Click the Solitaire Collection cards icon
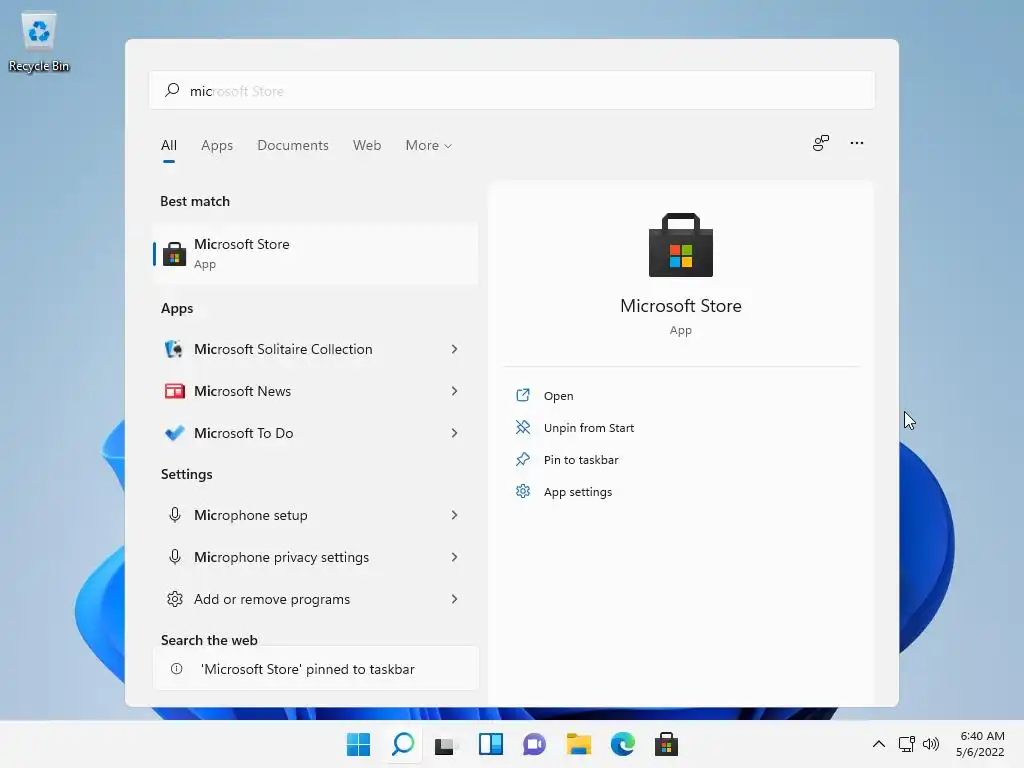The width and height of the screenshot is (1024, 768). [x=174, y=349]
